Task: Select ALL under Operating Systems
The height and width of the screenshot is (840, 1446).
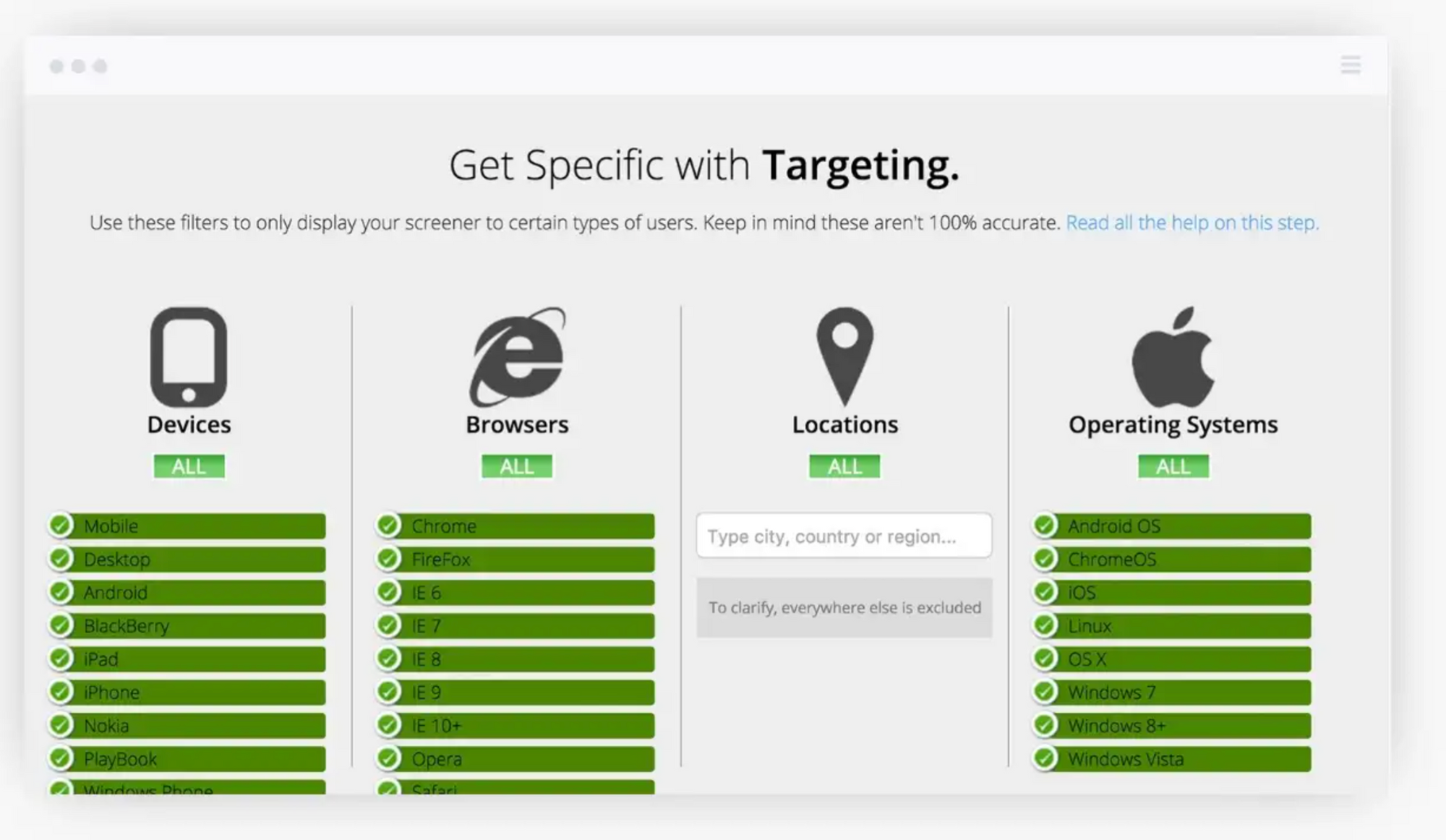Action: [x=1173, y=466]
